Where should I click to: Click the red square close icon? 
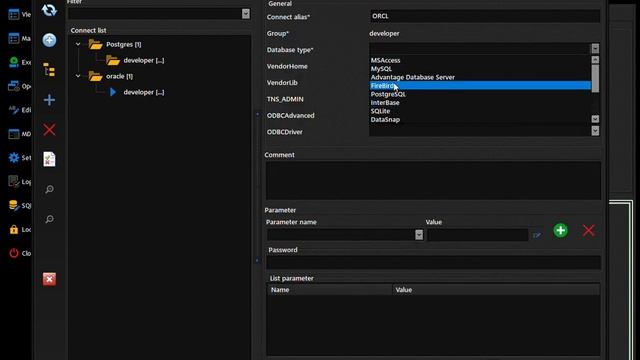[49, 279]
